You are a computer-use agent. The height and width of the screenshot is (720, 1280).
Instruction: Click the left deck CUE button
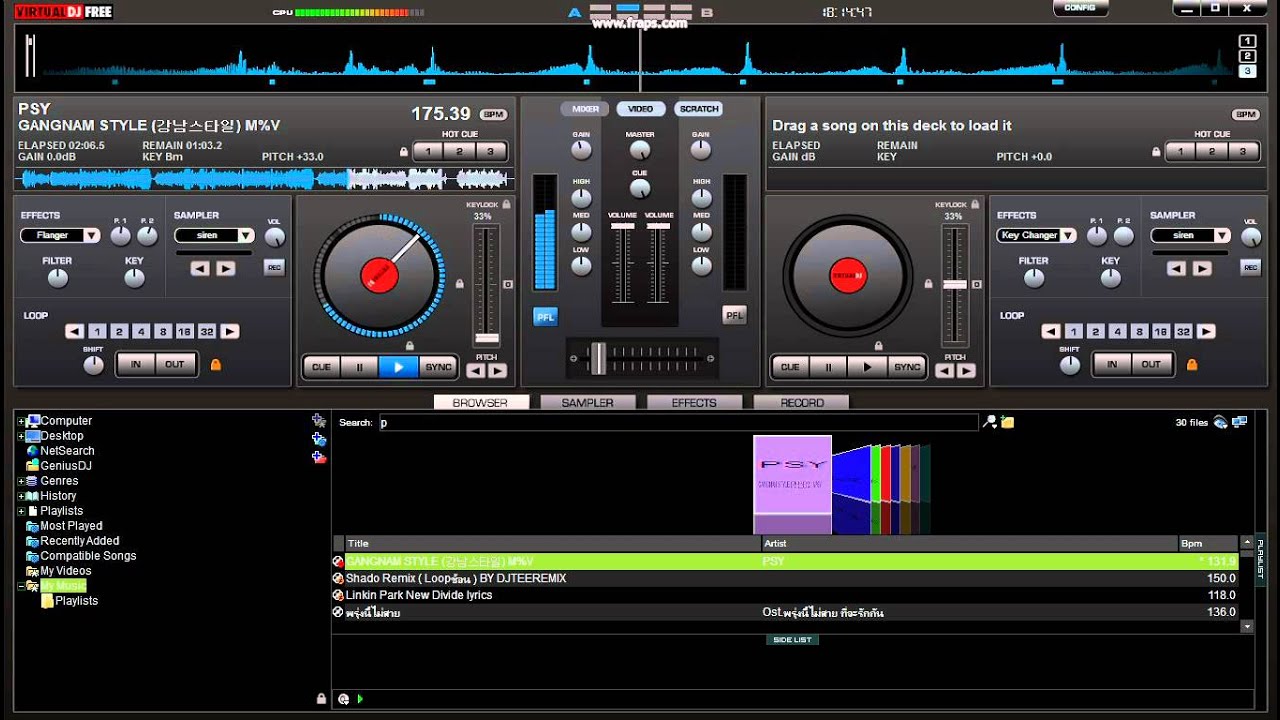(321, 367)
